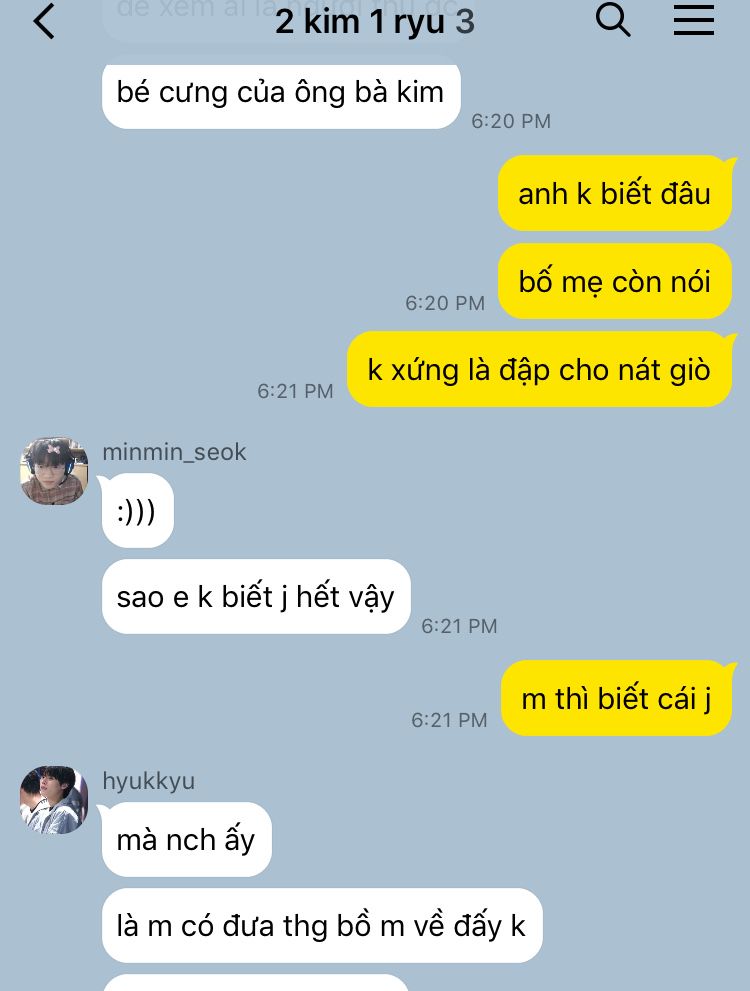
Task: Open the hamburger menu icon
Action: [693, 21]
